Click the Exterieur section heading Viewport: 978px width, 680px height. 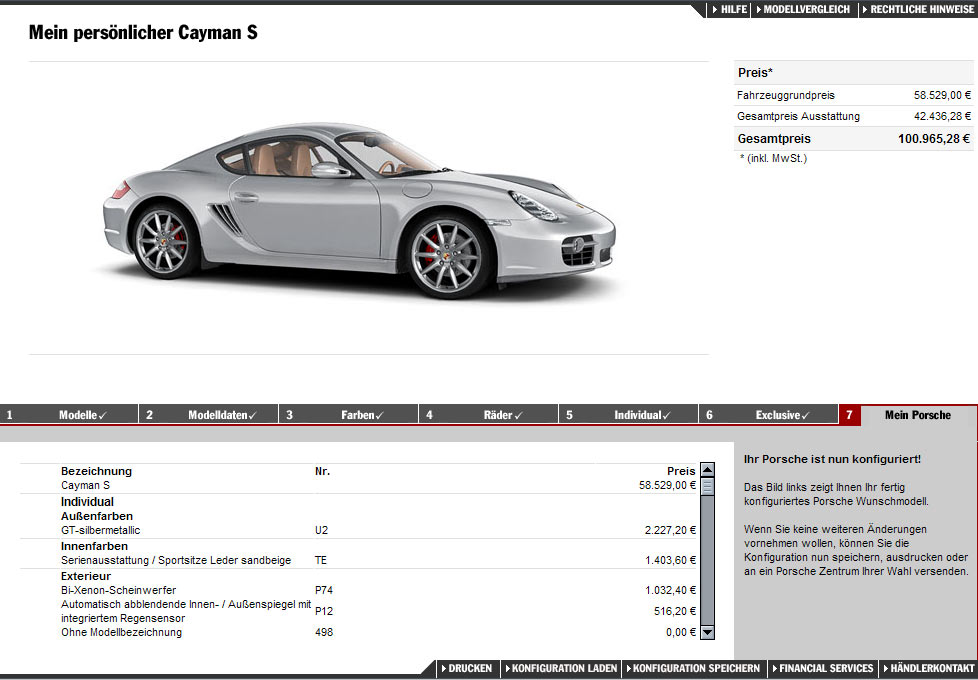(85, 576)
